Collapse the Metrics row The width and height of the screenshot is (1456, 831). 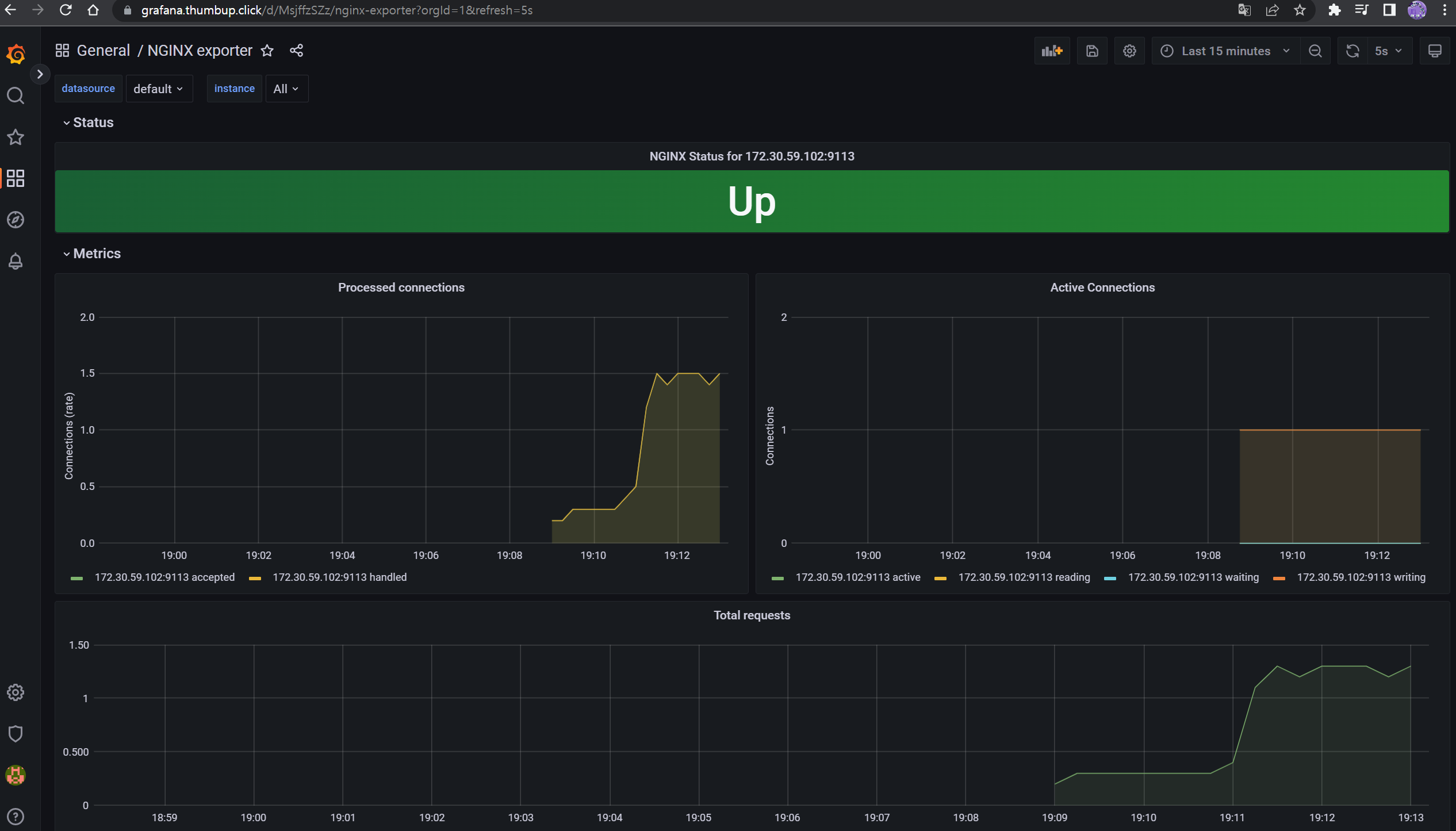(x=96, y=254)
